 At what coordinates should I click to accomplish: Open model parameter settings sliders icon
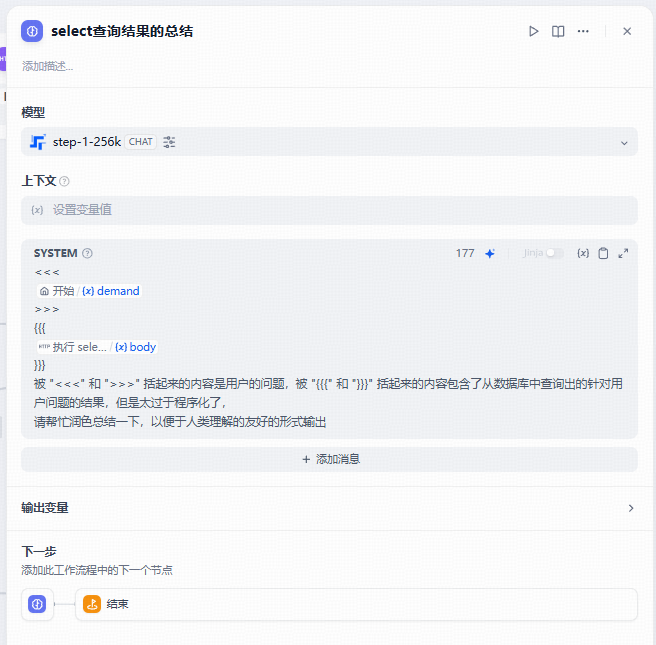pos(169,142)
